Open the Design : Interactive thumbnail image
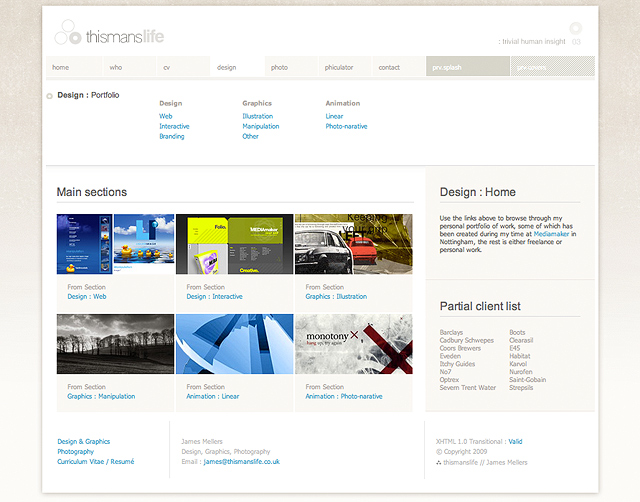 click(235, 244)
